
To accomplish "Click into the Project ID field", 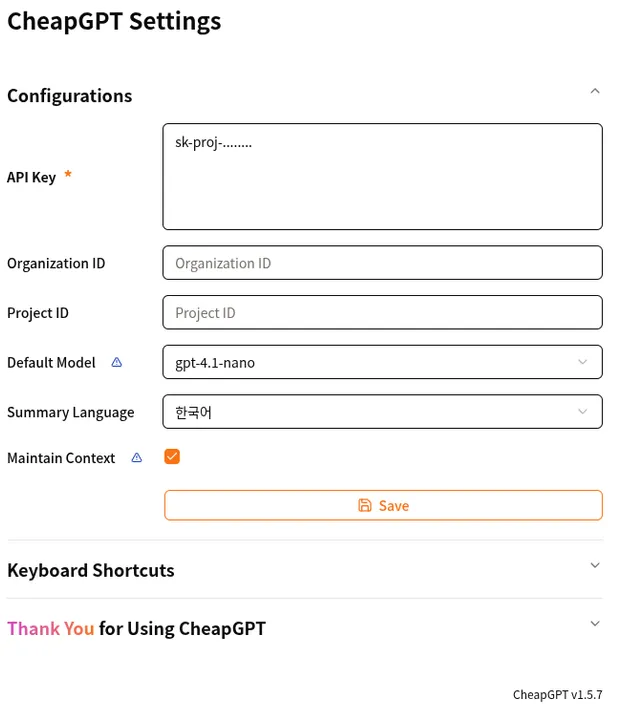I will pyautogui.click(x=382, y=312).
